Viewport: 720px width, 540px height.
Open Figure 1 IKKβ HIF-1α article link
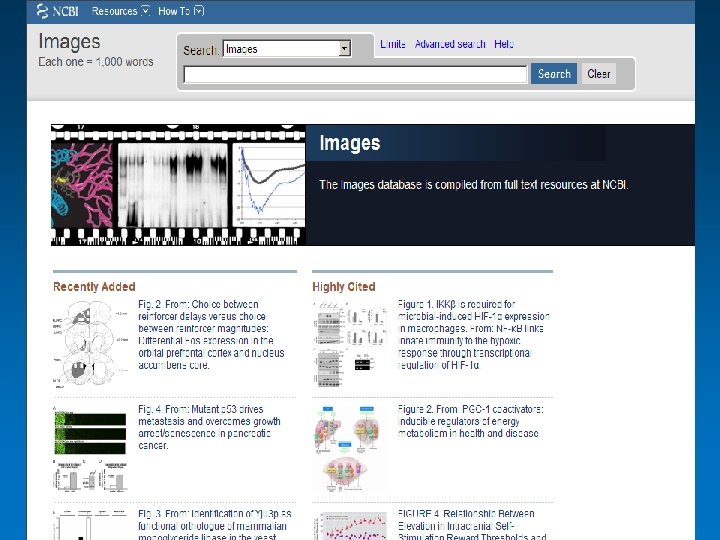tap(473, 335)
